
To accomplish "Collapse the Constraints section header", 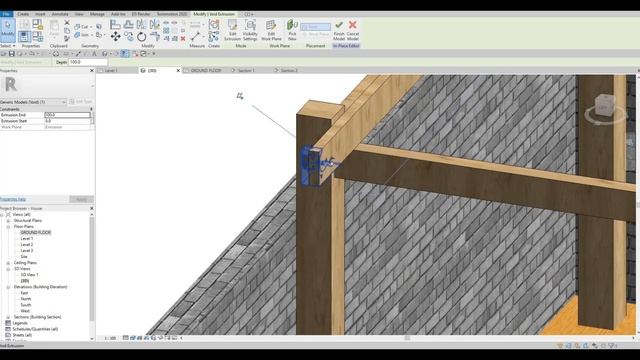I will pyautogui.click(x=46, y=109).
